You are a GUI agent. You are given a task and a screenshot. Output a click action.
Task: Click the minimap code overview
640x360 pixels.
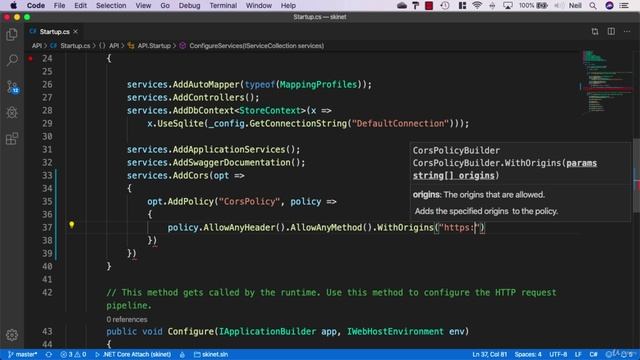coord(606,82)
